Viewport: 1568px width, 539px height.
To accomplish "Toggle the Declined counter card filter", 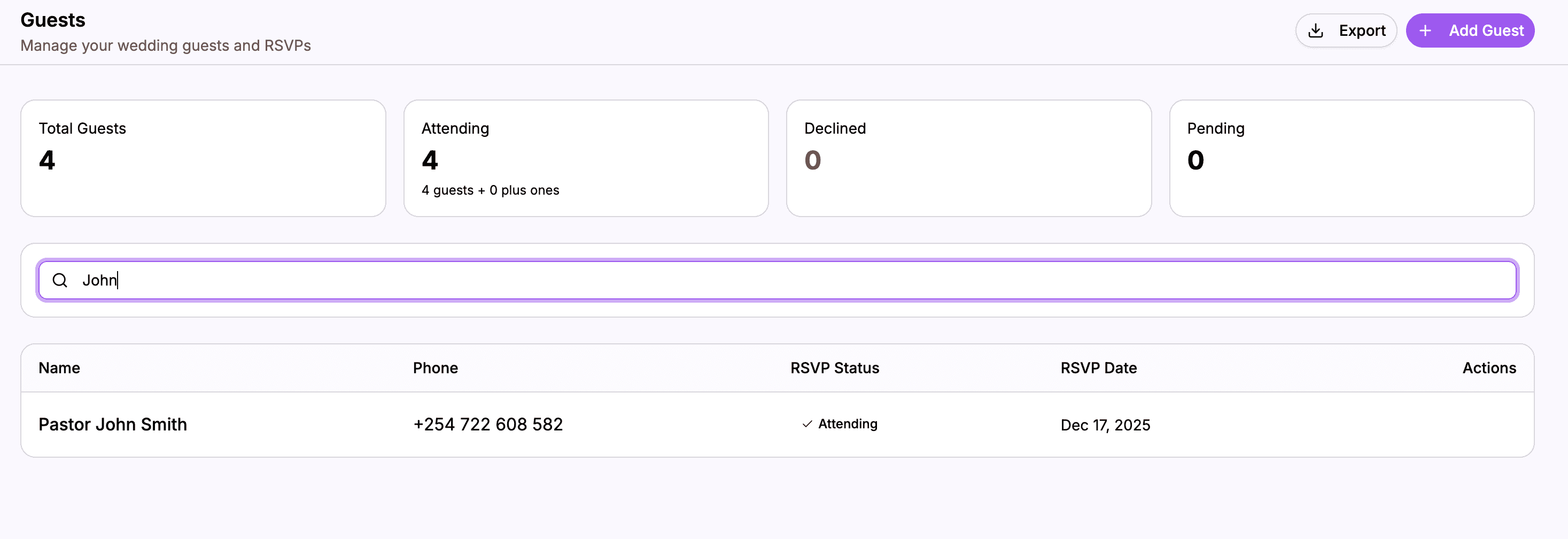I will pyautogui.click(x=968, y=158).
